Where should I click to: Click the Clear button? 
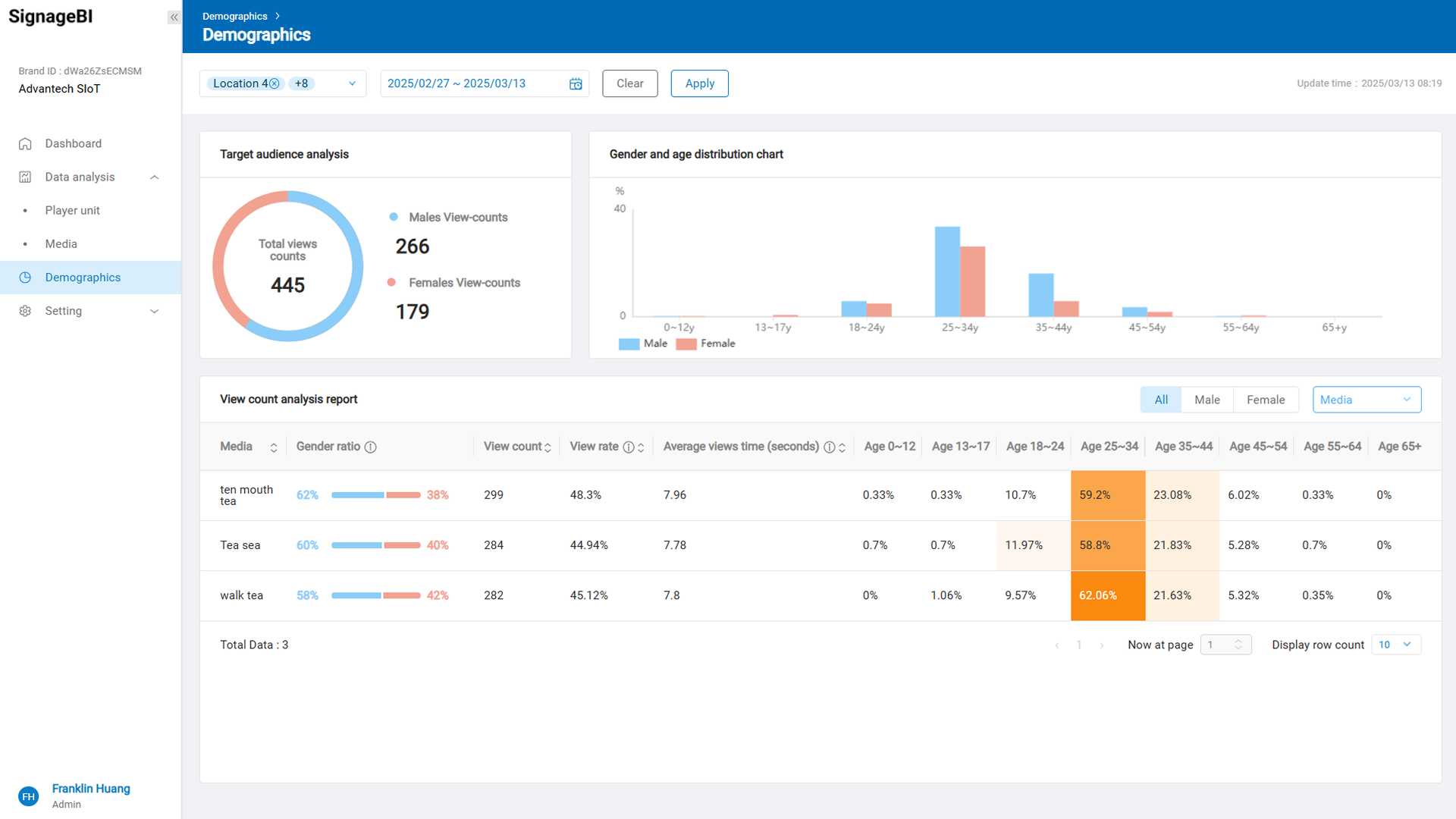pyautogui.click(x=629, y=83)
